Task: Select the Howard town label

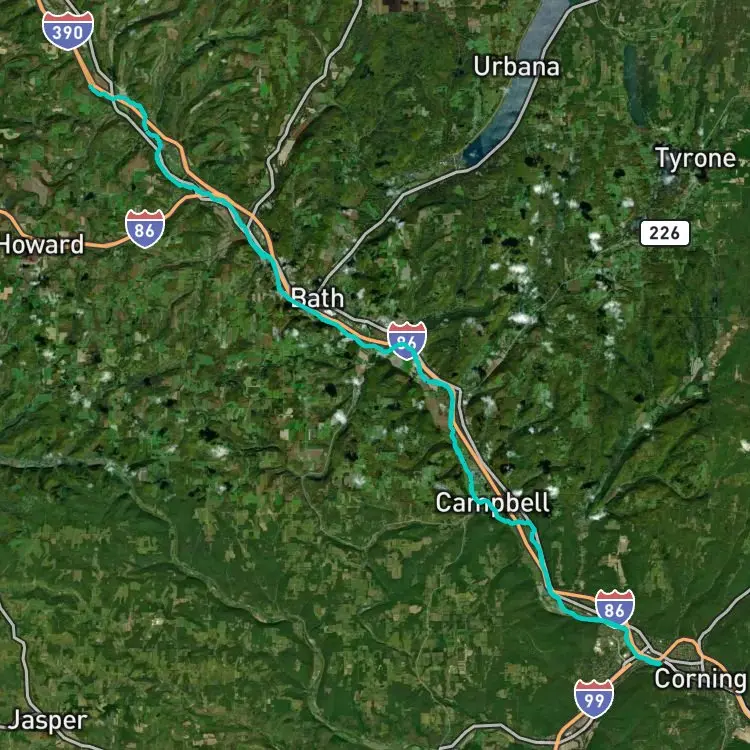Action: 42,244
